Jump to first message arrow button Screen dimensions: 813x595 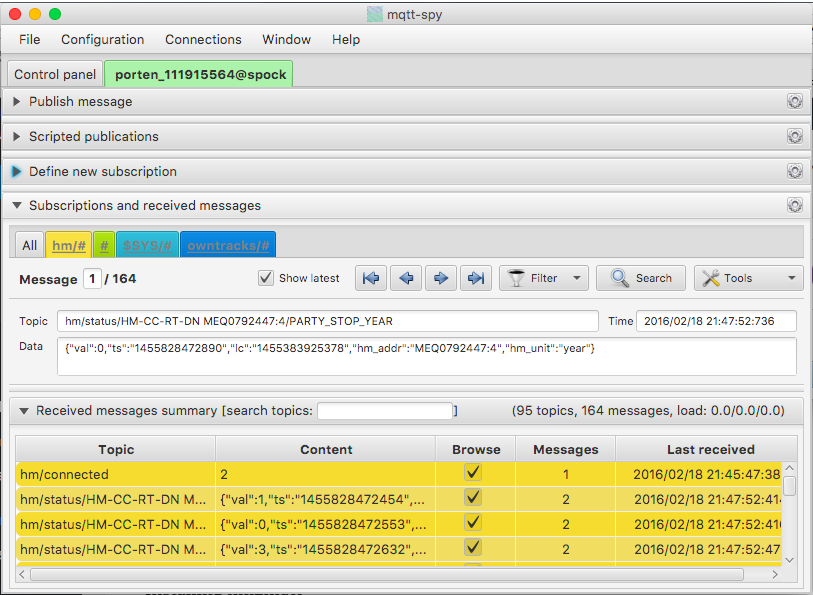(371, 278)
